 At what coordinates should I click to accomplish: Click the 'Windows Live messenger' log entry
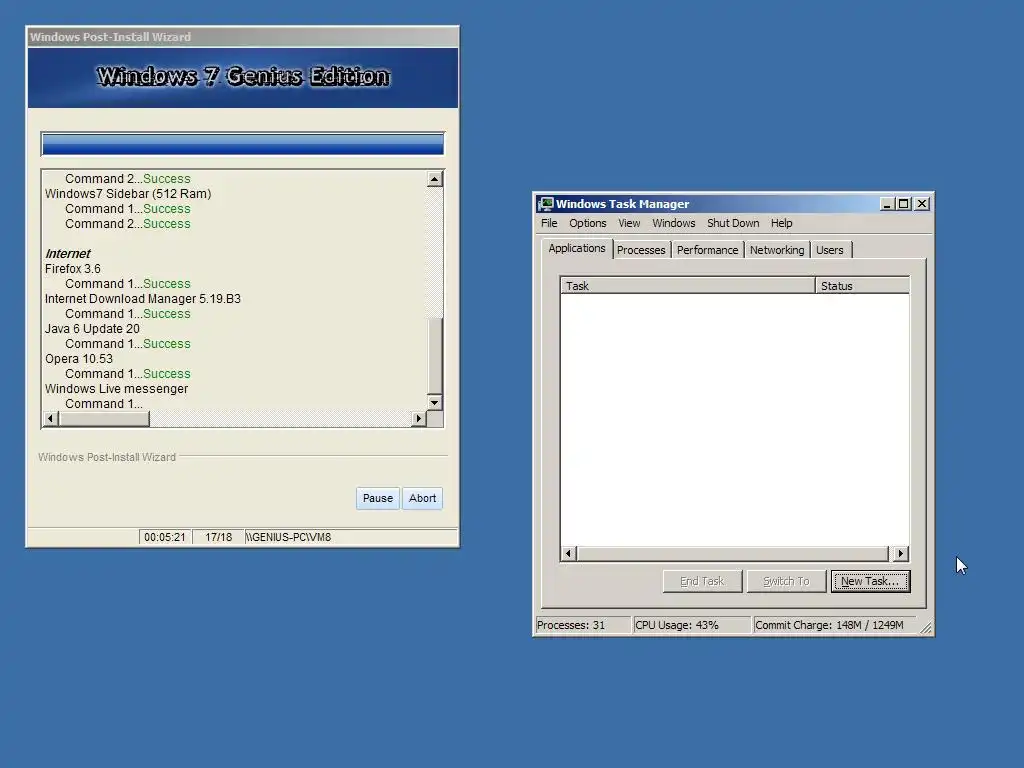[x=116, y=389]
